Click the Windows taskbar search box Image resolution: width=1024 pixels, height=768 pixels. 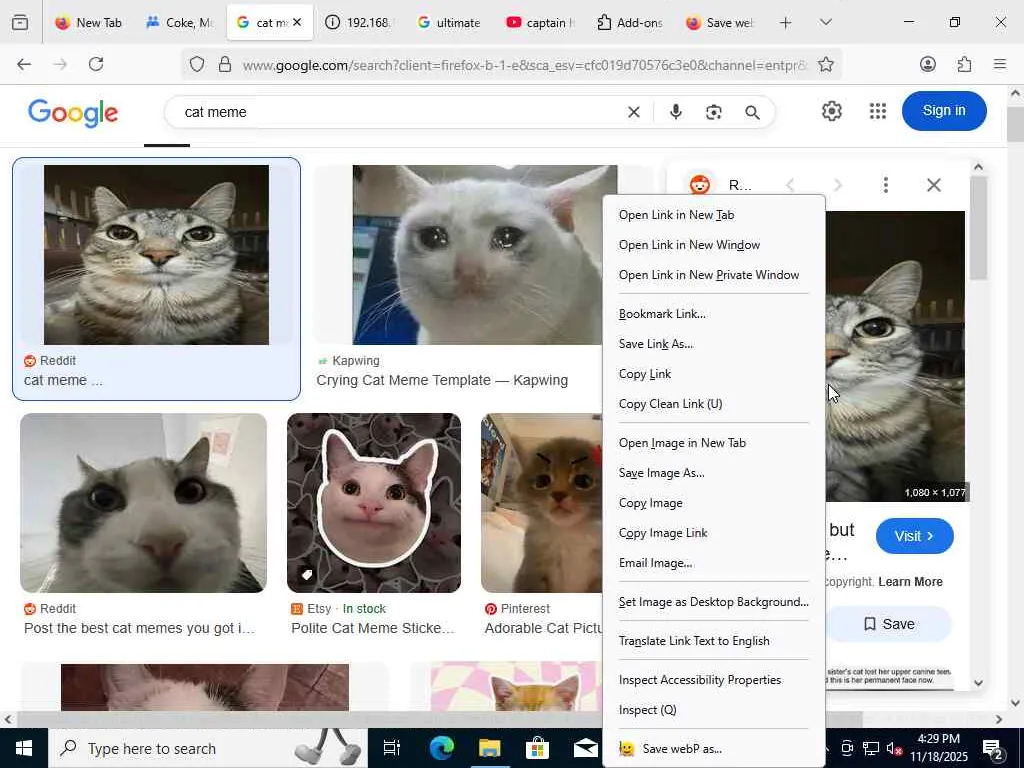208,748
